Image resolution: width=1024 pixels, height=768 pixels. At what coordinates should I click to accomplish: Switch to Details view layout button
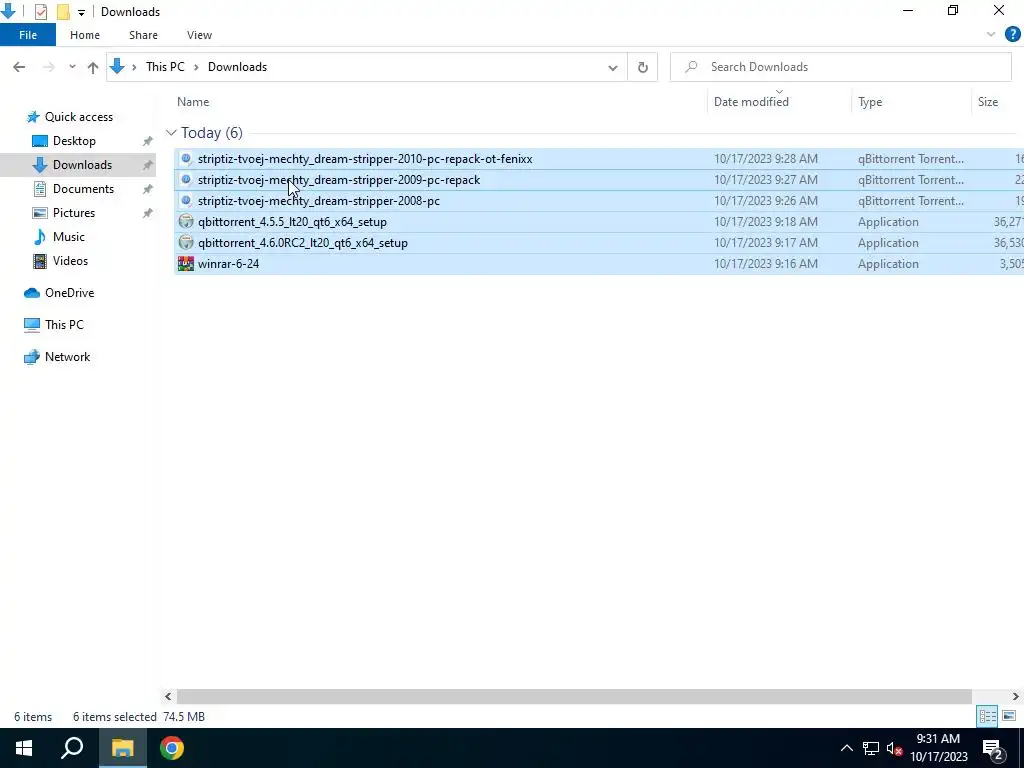987,716
